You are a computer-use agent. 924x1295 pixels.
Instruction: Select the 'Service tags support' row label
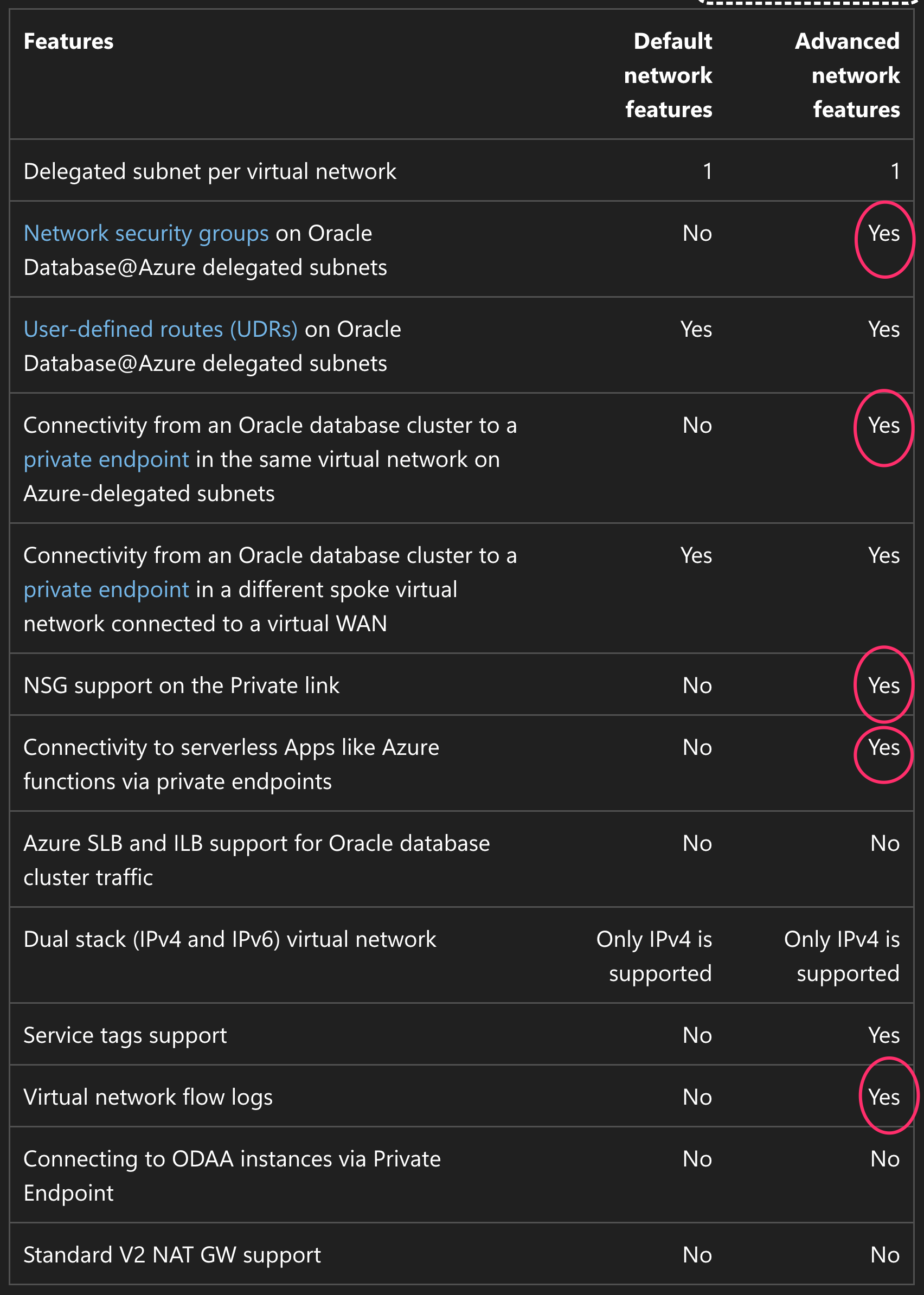[125, 1035]
